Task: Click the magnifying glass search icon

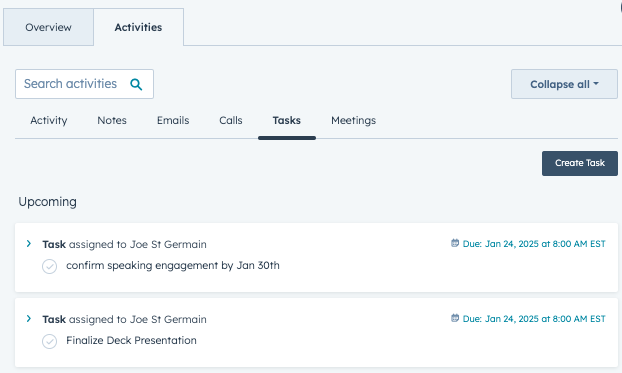Action: [x=136, y=84]
